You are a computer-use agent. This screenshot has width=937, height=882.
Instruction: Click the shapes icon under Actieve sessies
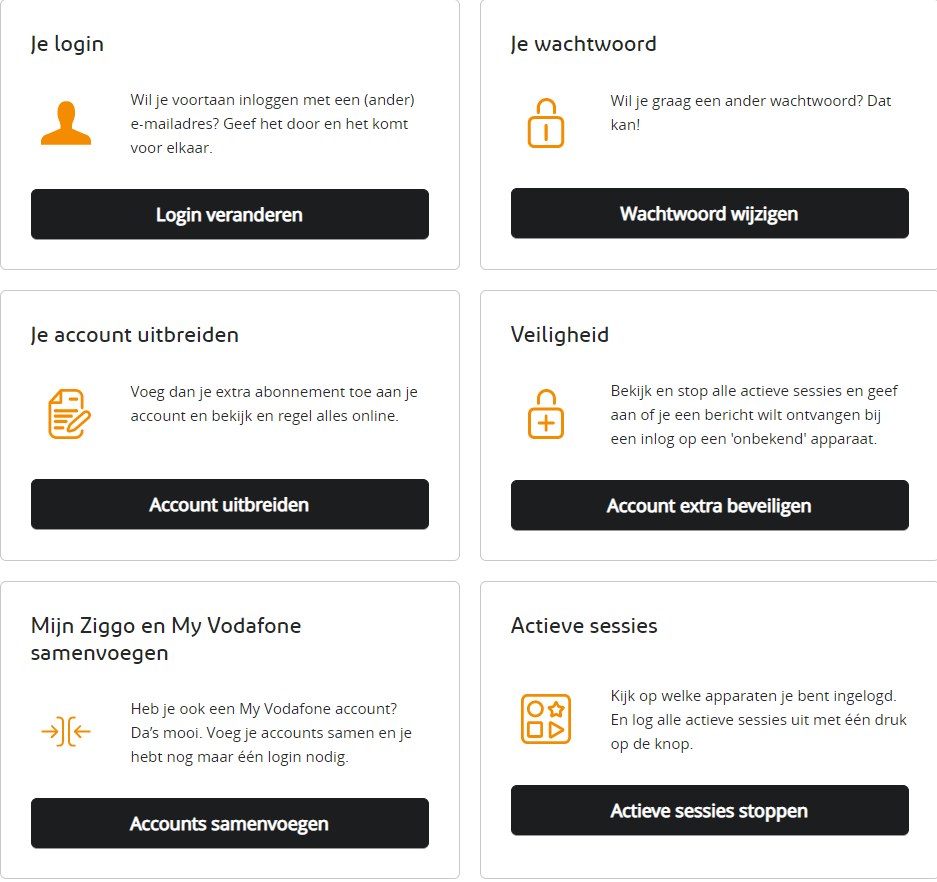pyautogui.click(x=546, y=718)
